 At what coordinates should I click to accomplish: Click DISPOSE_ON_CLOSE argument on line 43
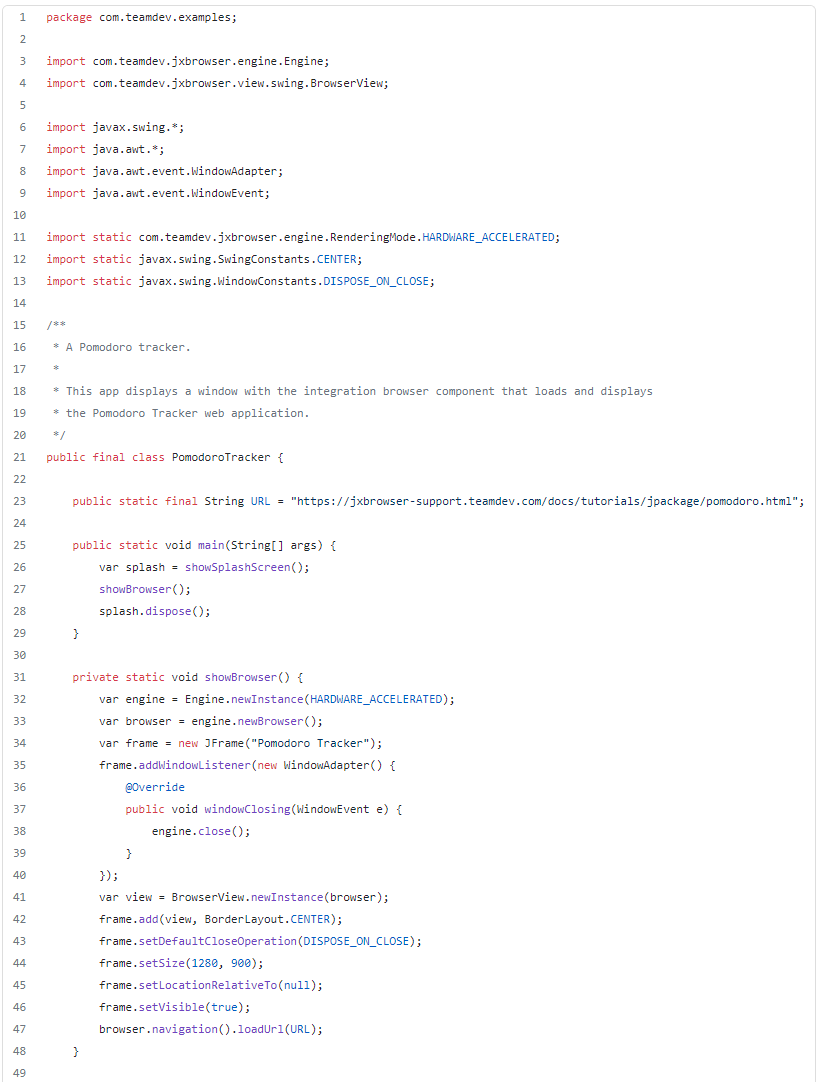point(356,942)
